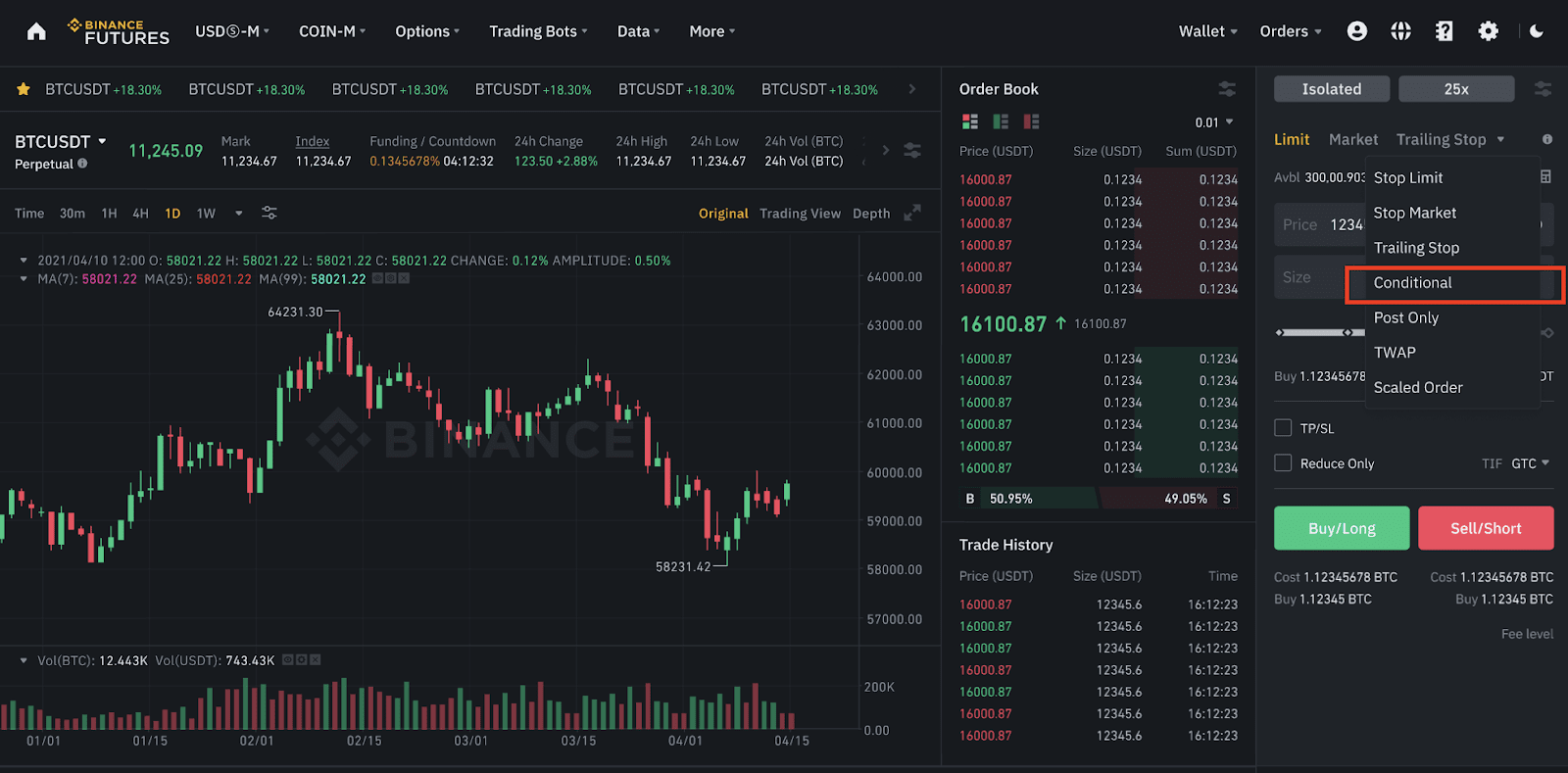This screenshot has width=1568, height=773.
Task: Open Order Book settings sliders icon
Action: (x=1227, y=89)
